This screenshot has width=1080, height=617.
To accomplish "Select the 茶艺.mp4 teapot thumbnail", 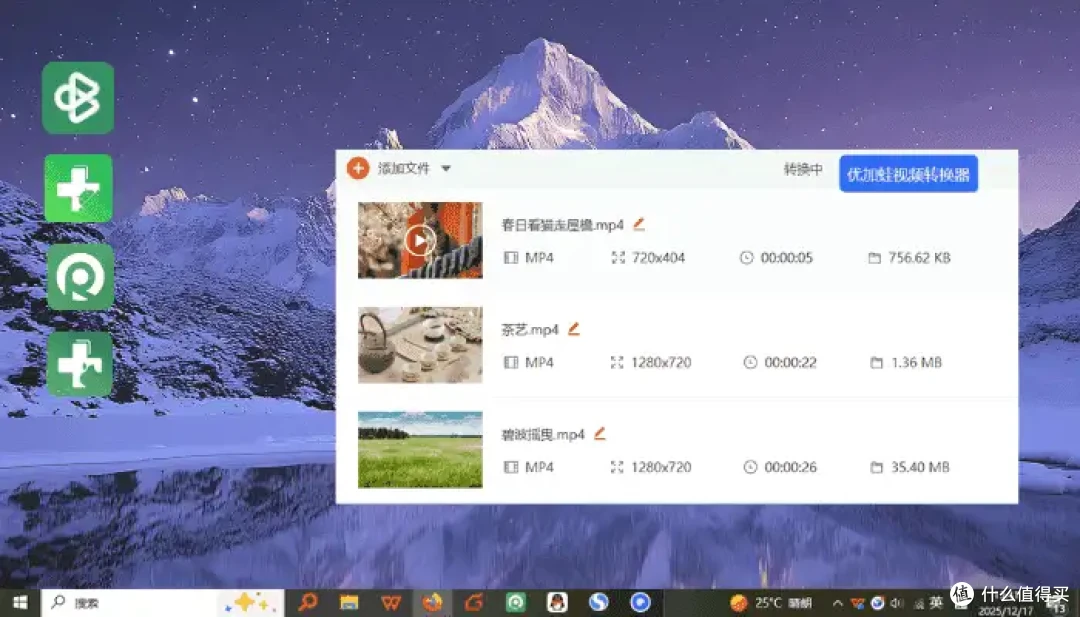I will coord(420,345).
